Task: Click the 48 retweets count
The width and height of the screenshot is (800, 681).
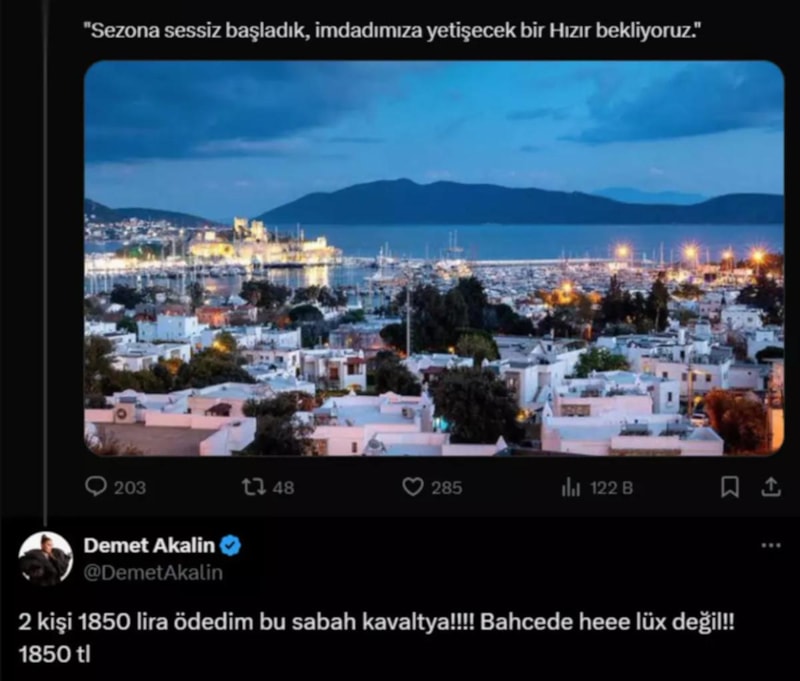Action: tap(283, 488)
